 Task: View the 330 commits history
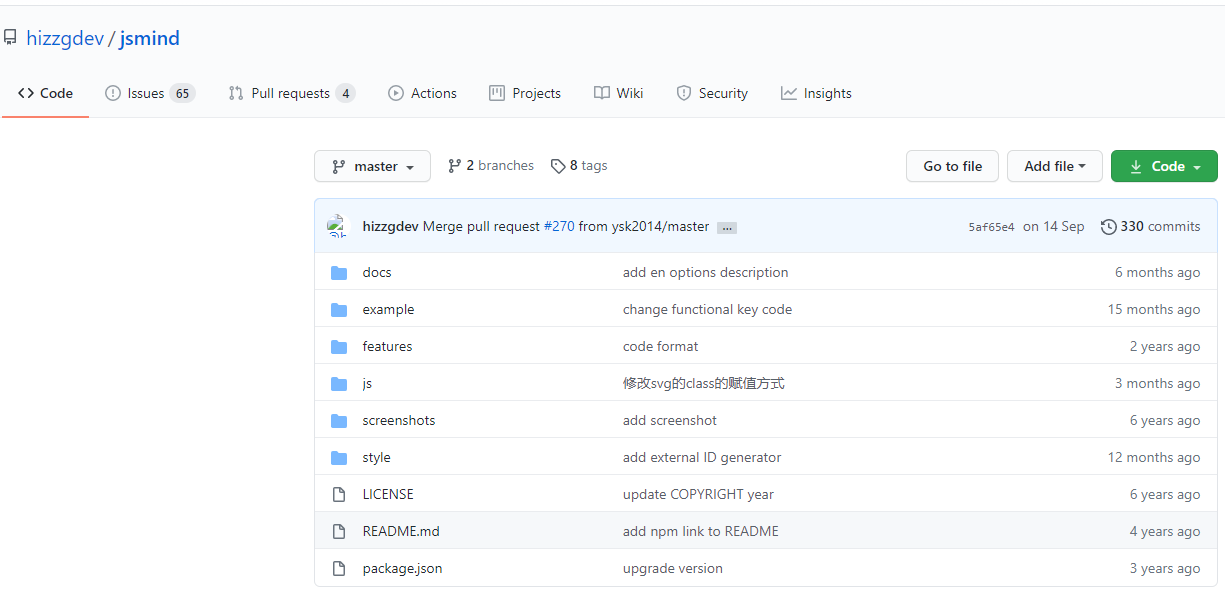click(x=1150, y=226)
